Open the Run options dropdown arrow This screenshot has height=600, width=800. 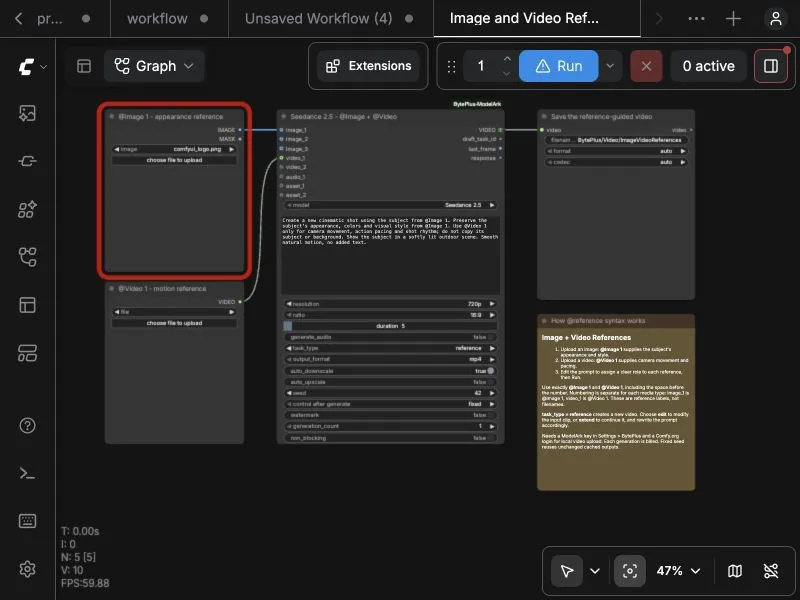coord(610,66)
